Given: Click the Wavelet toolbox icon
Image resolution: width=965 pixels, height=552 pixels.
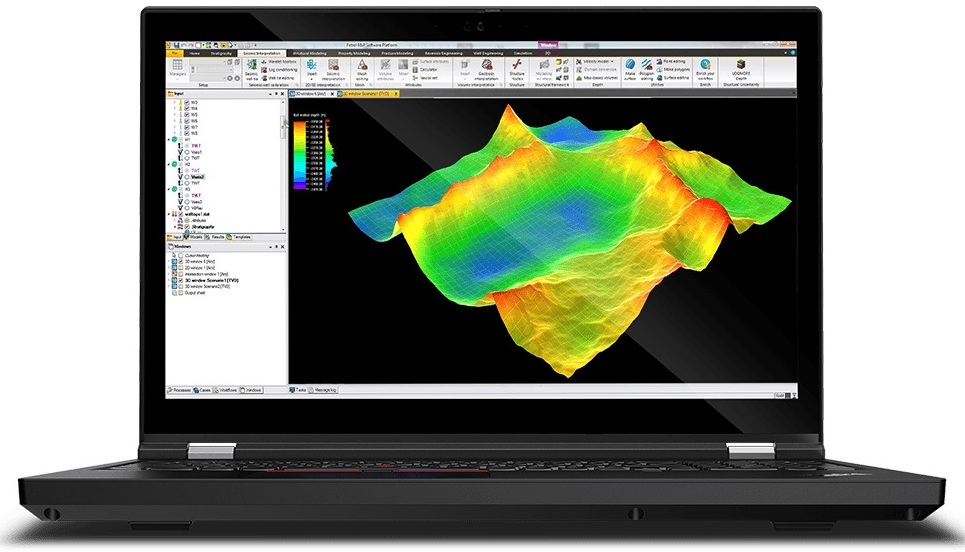Looking at the screenshot, I should point(281,61).
